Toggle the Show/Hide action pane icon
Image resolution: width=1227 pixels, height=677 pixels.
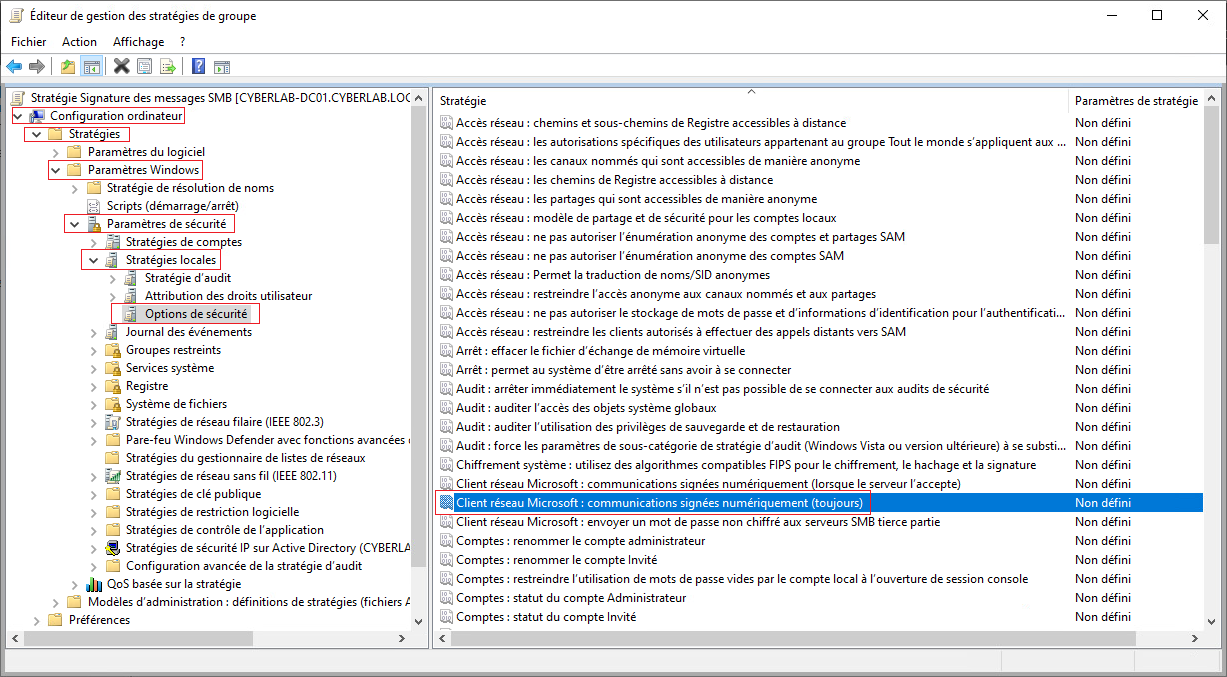coord(222,67)
